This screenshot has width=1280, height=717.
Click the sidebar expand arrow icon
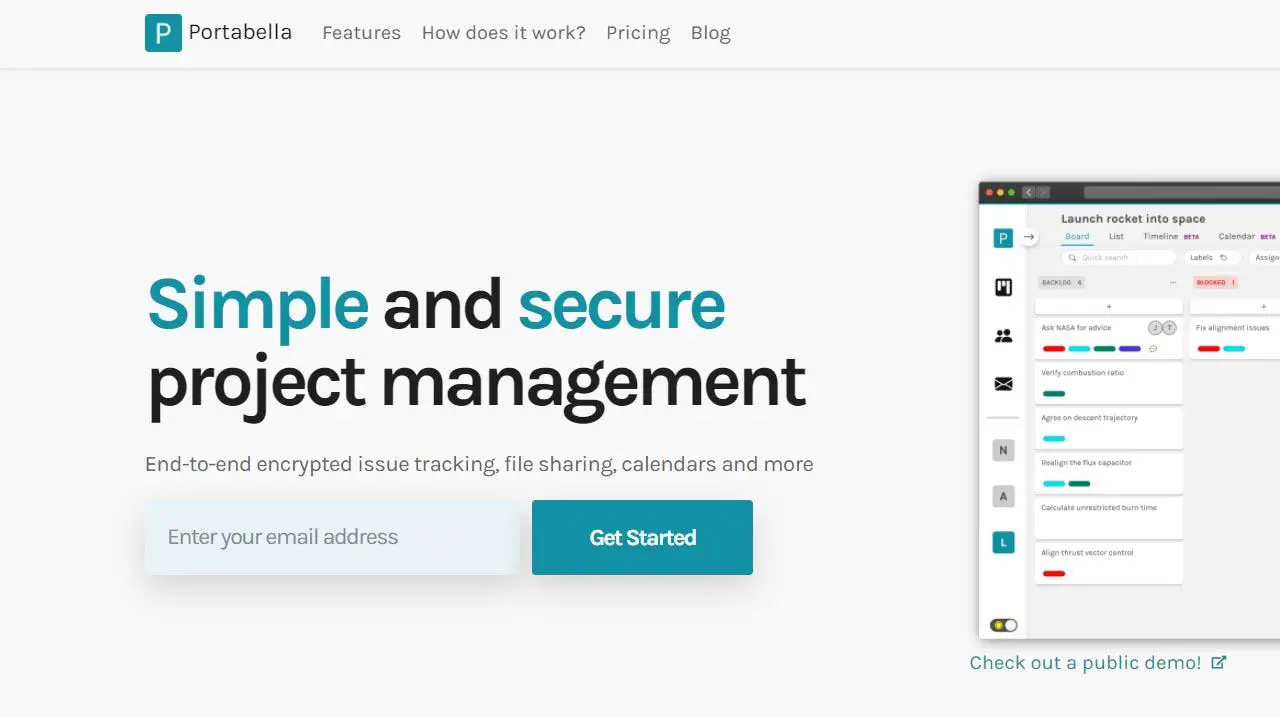click(1029, 237)
